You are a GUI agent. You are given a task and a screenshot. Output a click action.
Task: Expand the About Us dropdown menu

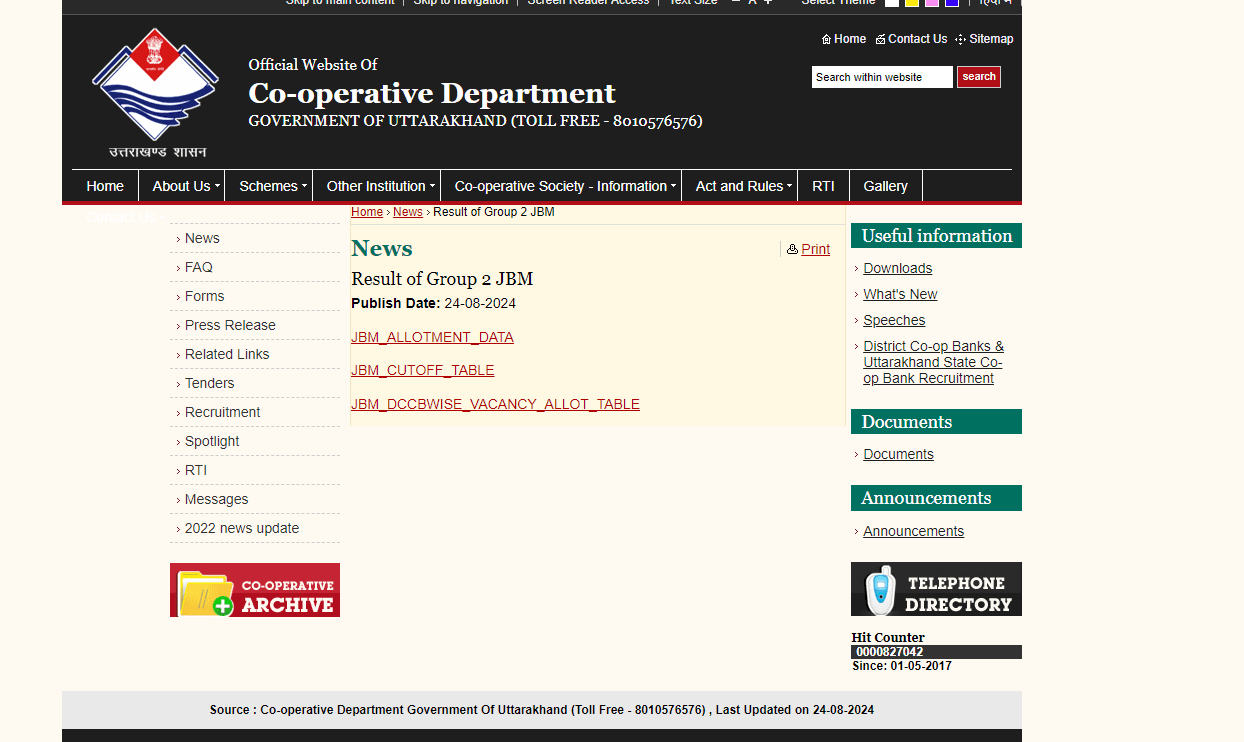click(181, 186)
